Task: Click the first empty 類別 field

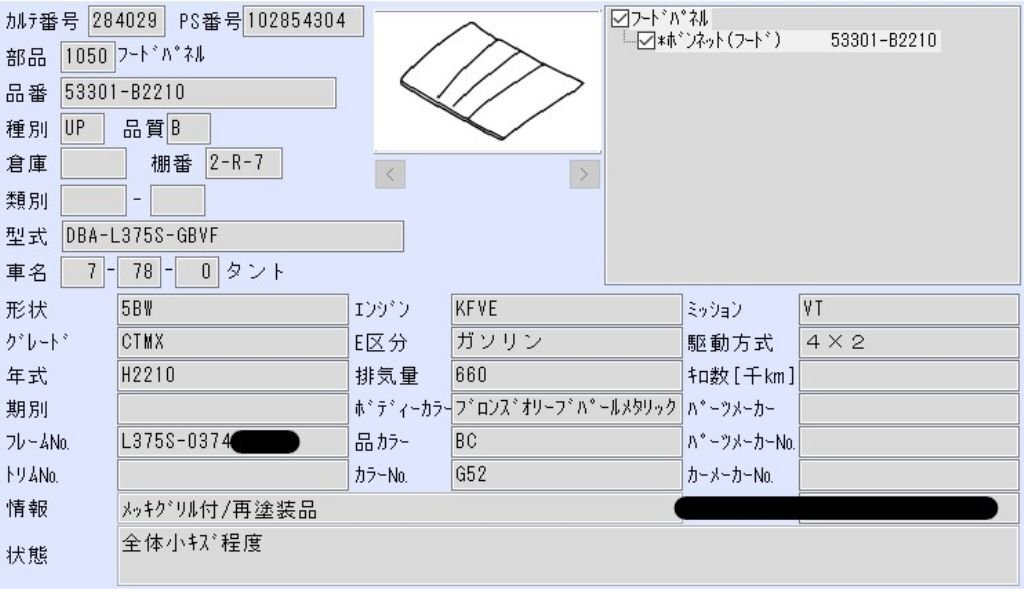Action: (93, 200)
